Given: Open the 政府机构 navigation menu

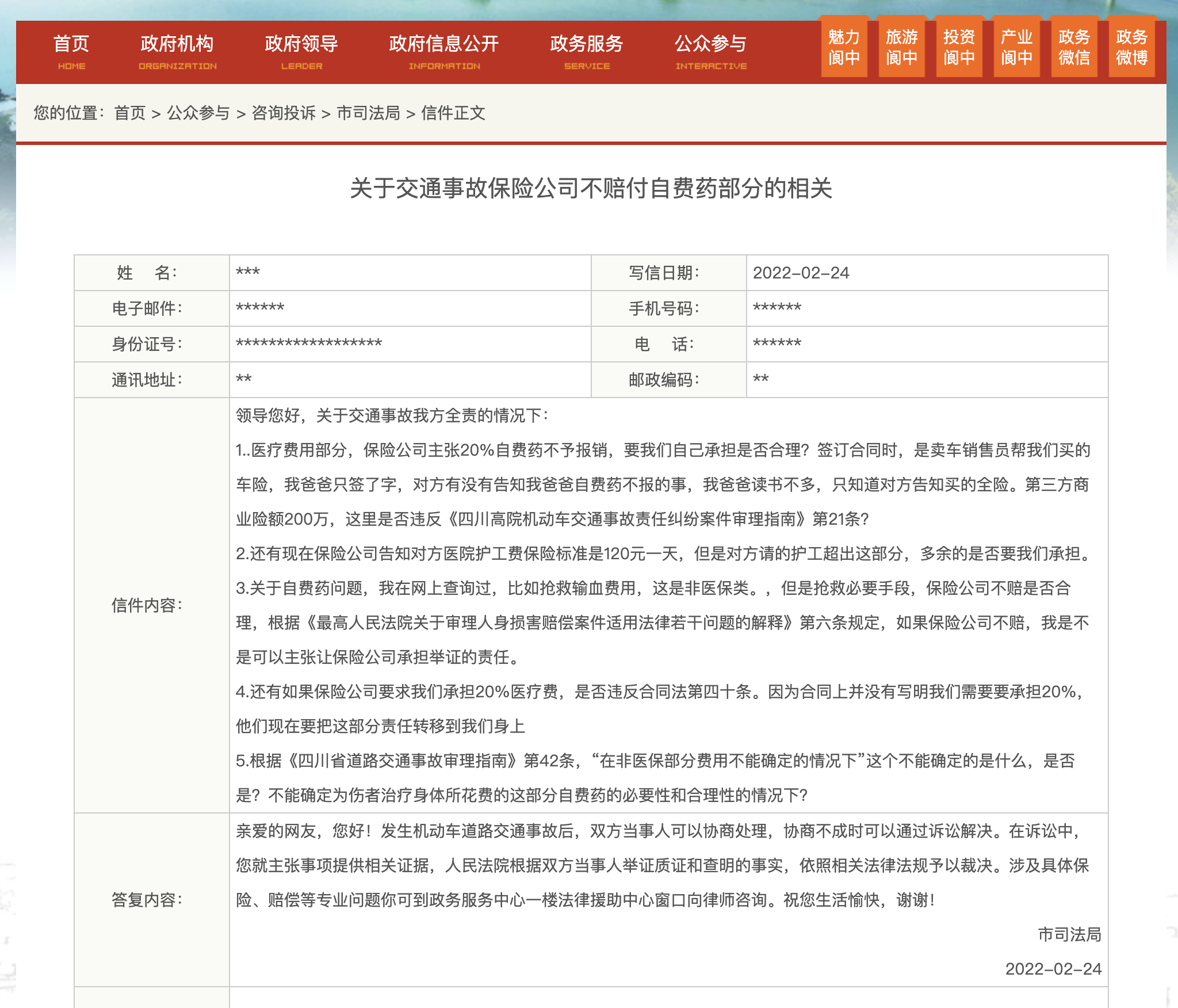Looking at the screenshot, I should click(x=177, y=51).
